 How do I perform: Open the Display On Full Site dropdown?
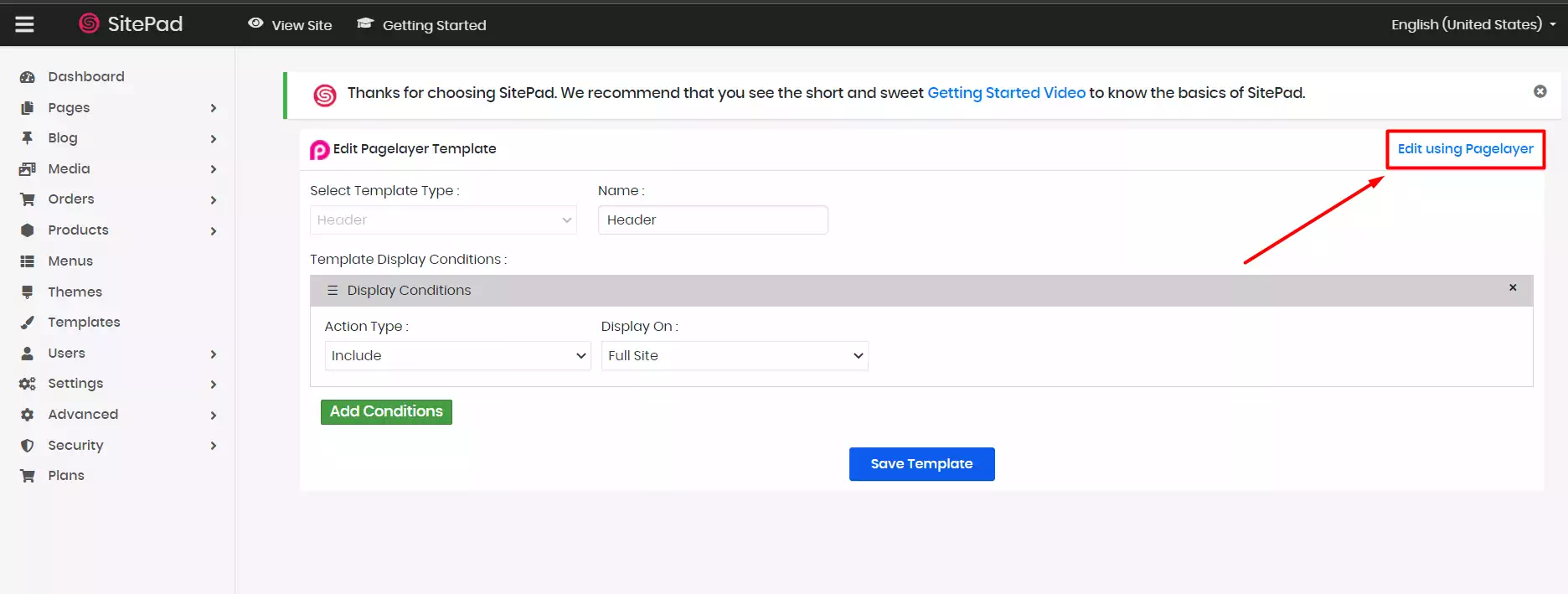pos(735,356)
